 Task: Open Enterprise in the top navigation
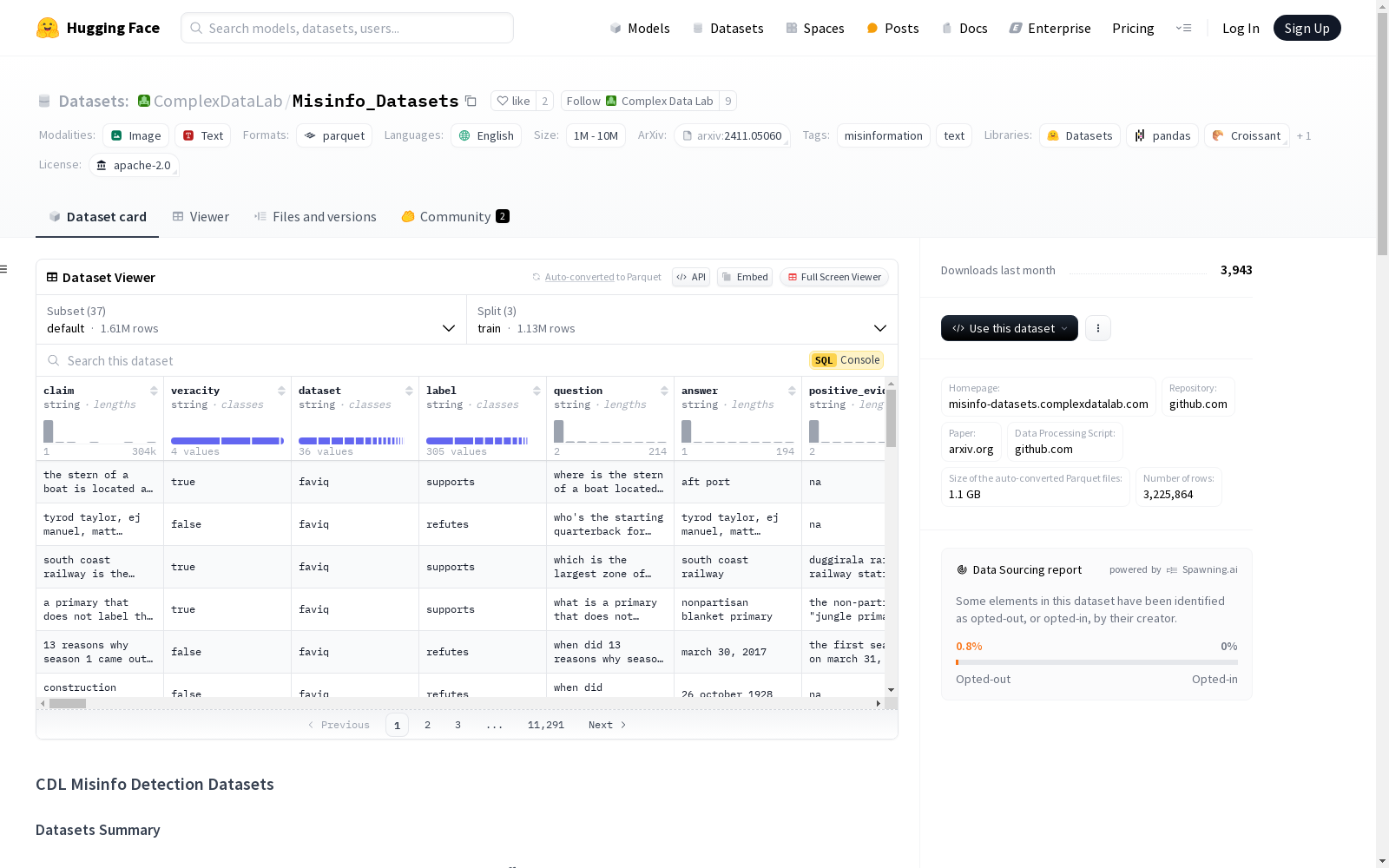click(1050, 28)
